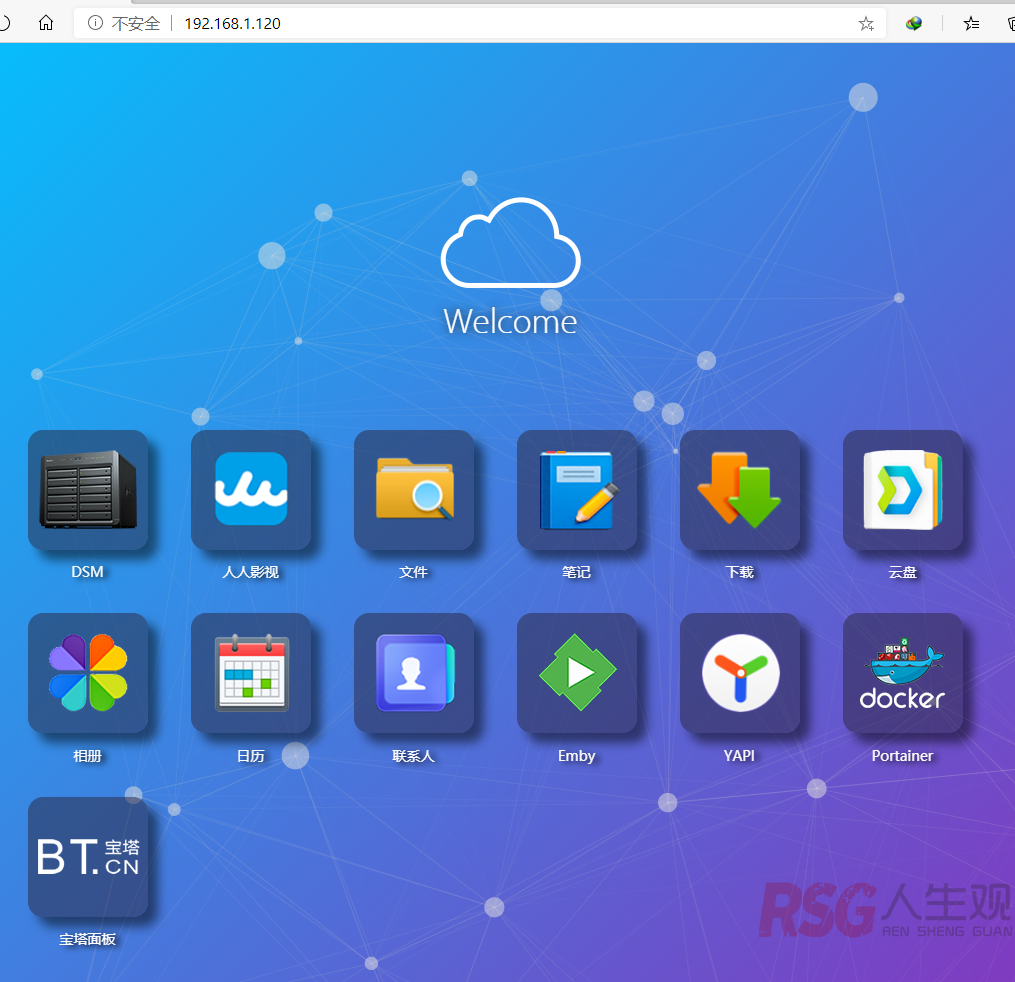This screenshot has width=1015, height=982.
Task: Open the favorites list icon
Action: point(971,24)
